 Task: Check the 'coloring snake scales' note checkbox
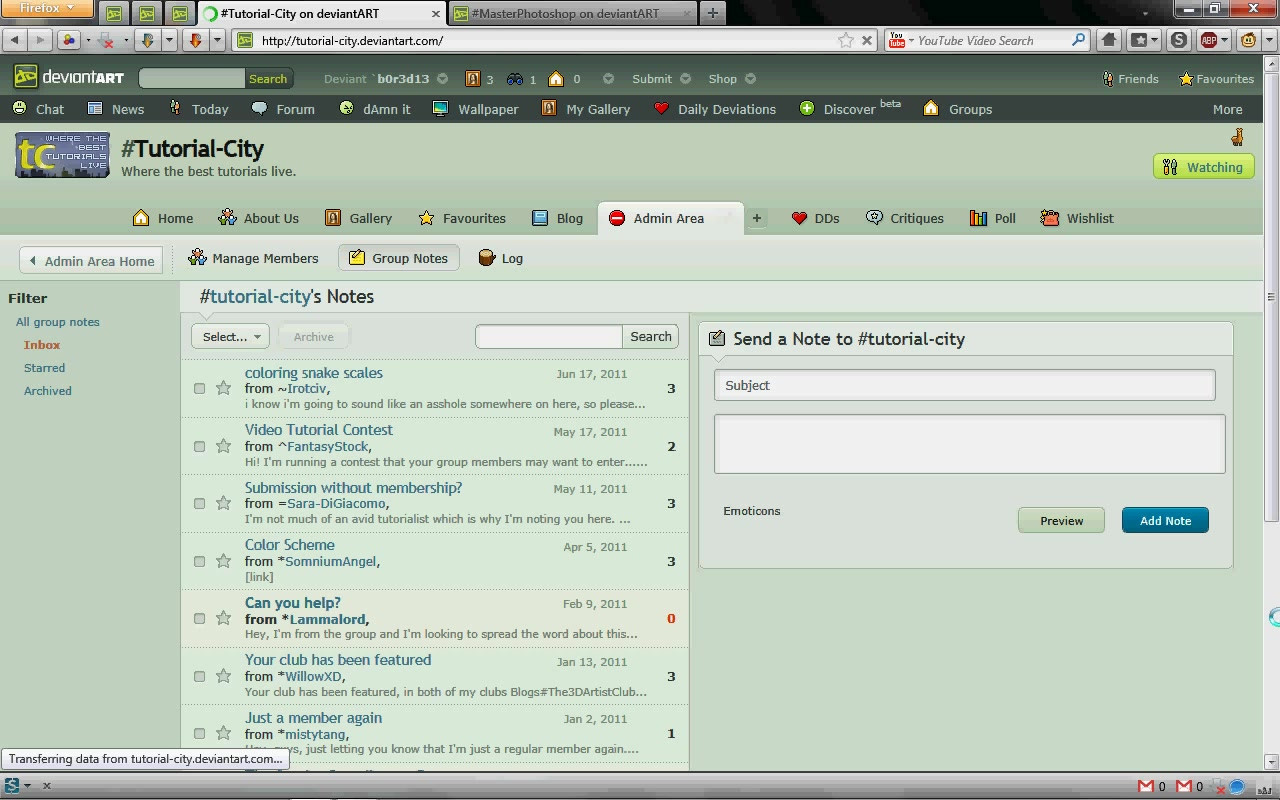coord(199,388)
